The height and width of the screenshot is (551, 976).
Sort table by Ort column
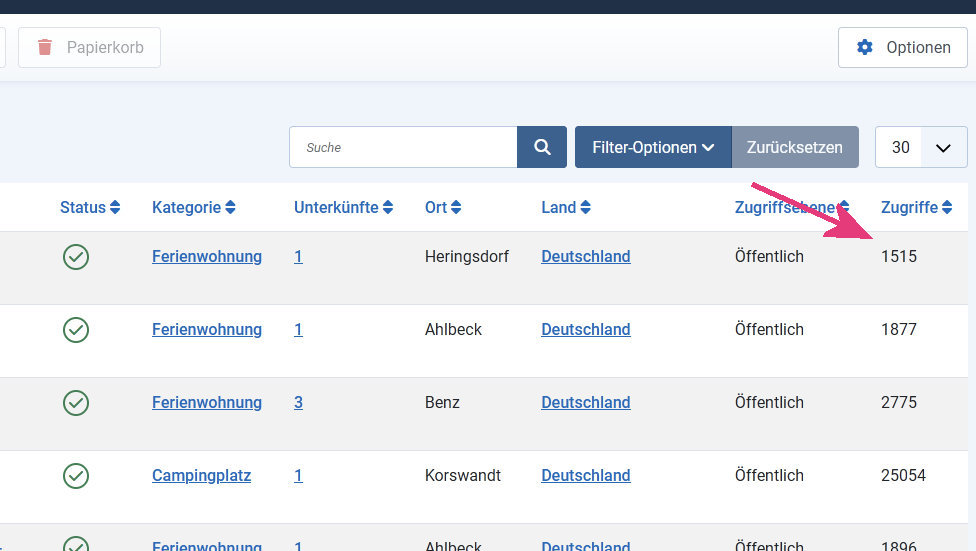(443, 208)
